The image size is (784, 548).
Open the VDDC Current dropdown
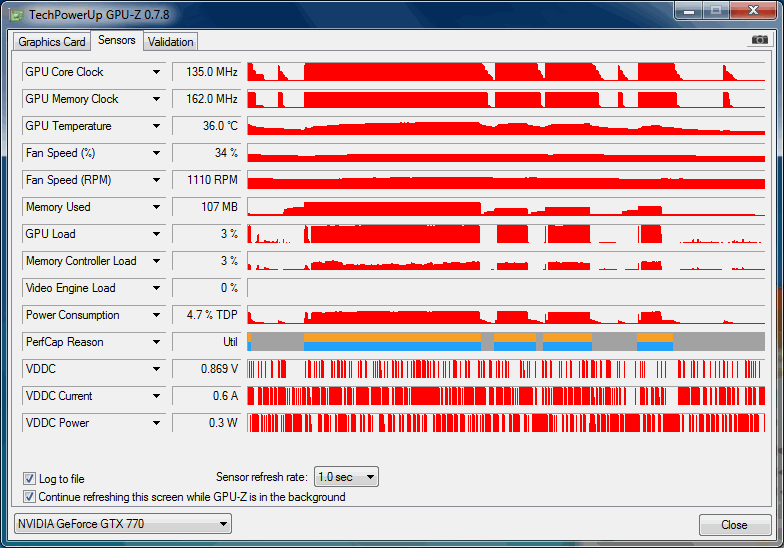tap(156, 396)
